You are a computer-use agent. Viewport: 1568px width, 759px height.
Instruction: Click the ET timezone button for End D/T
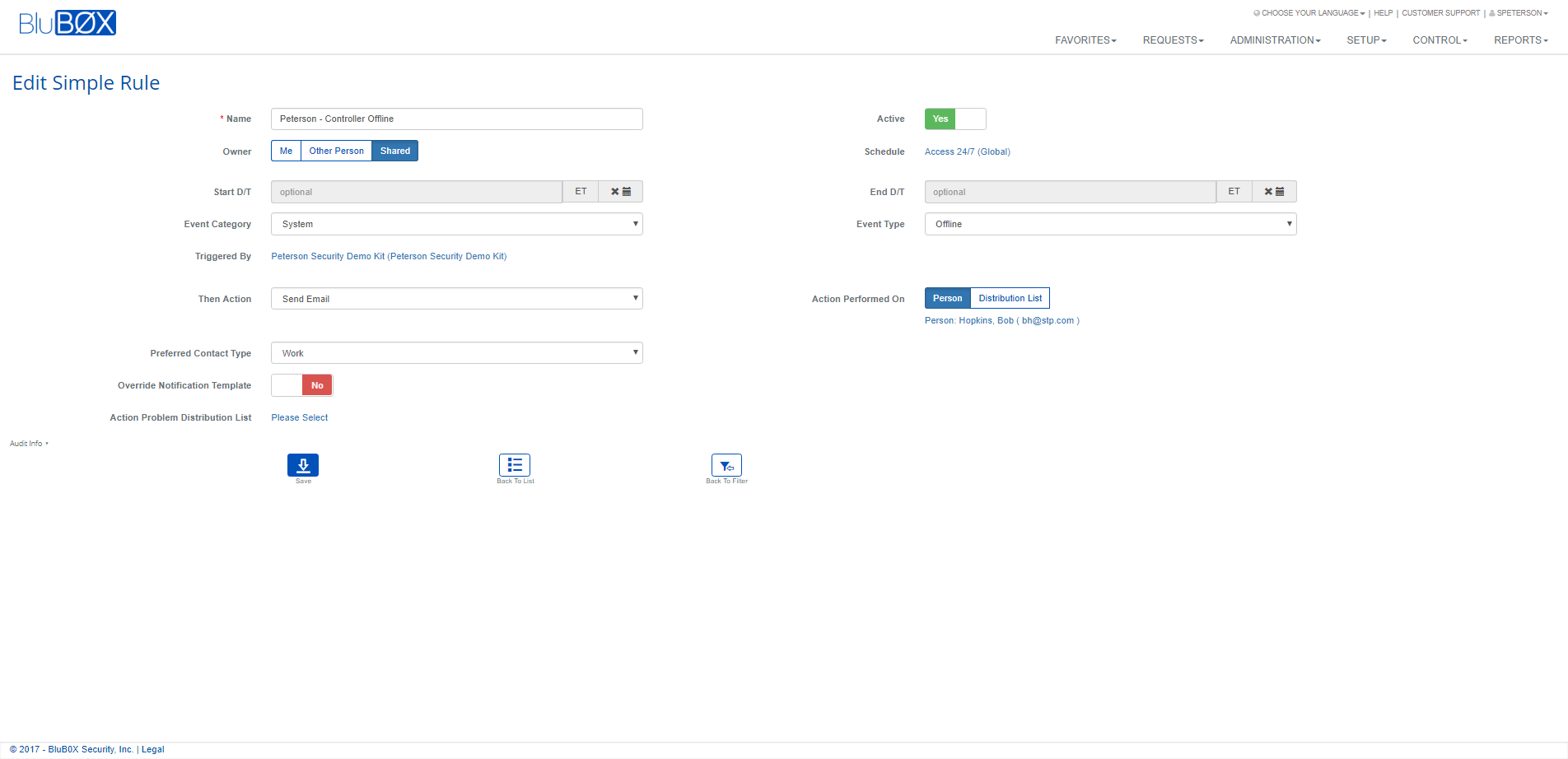click(x=1234, y=192)
